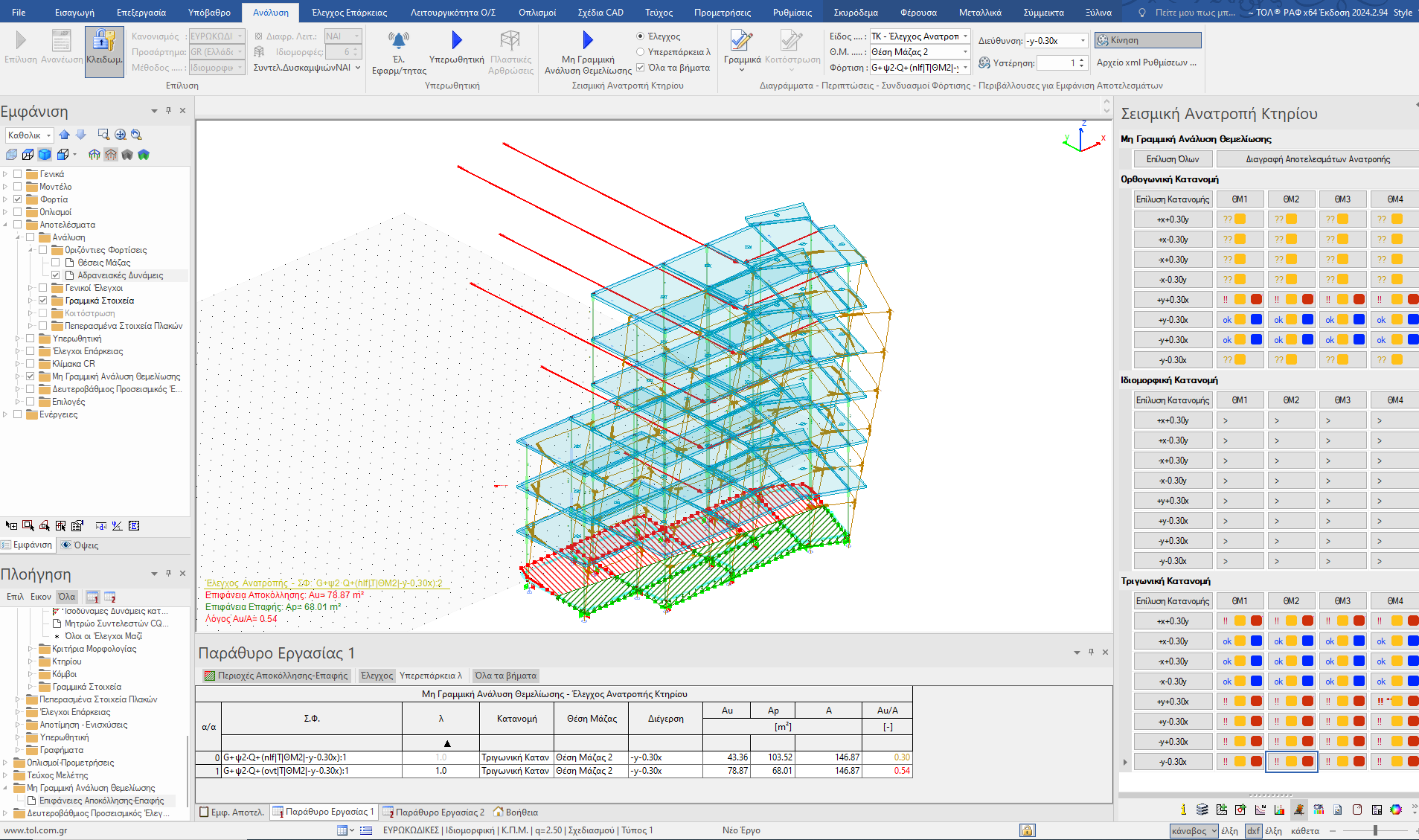Select the Υπερεπάρκεια λ radio button
The width and height of the screenshot is (1419, 840).
pyautogui.click(x=640, y=52)
